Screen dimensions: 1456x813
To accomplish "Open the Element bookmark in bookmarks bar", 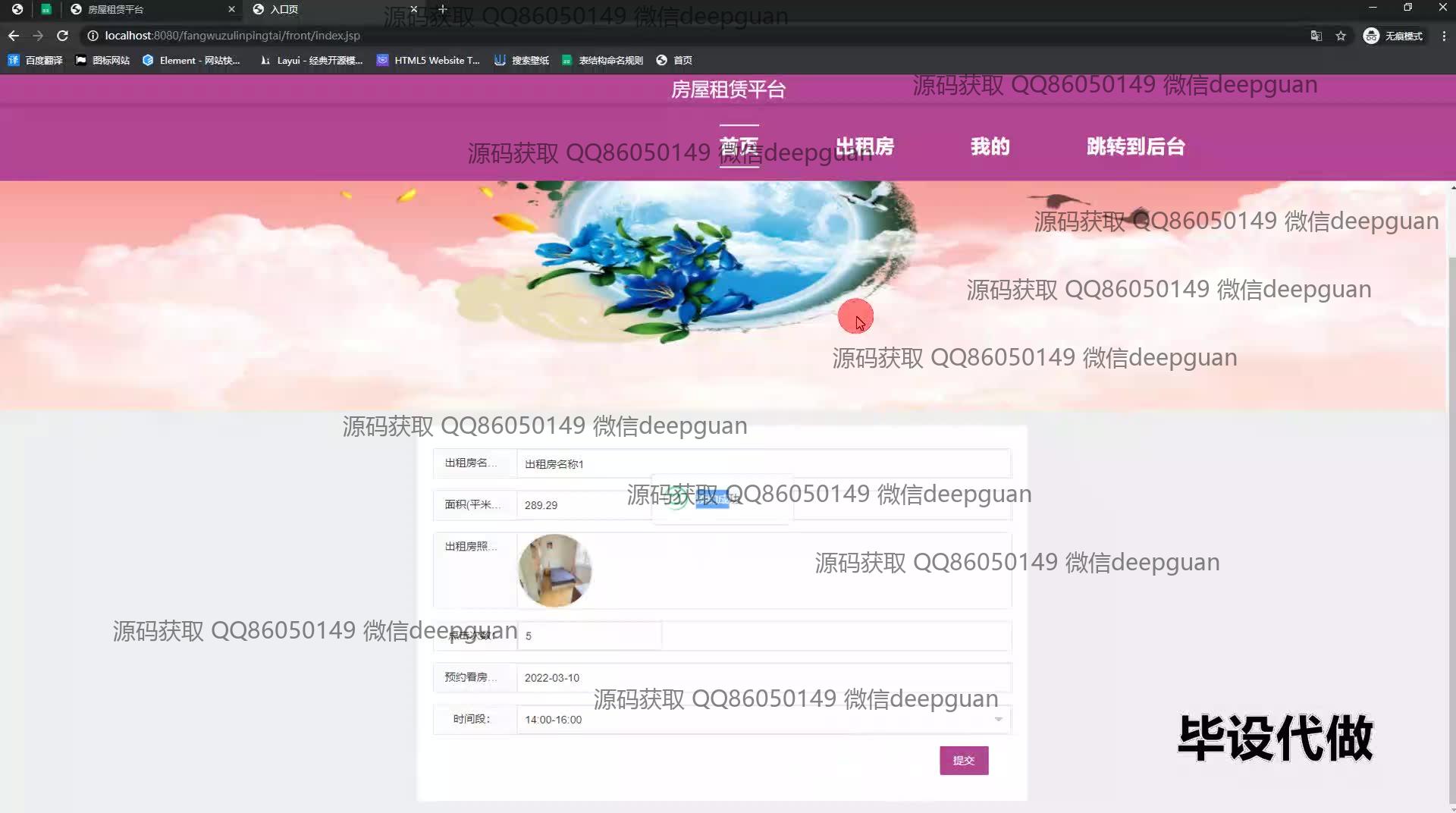I will [x=191, y=61].
